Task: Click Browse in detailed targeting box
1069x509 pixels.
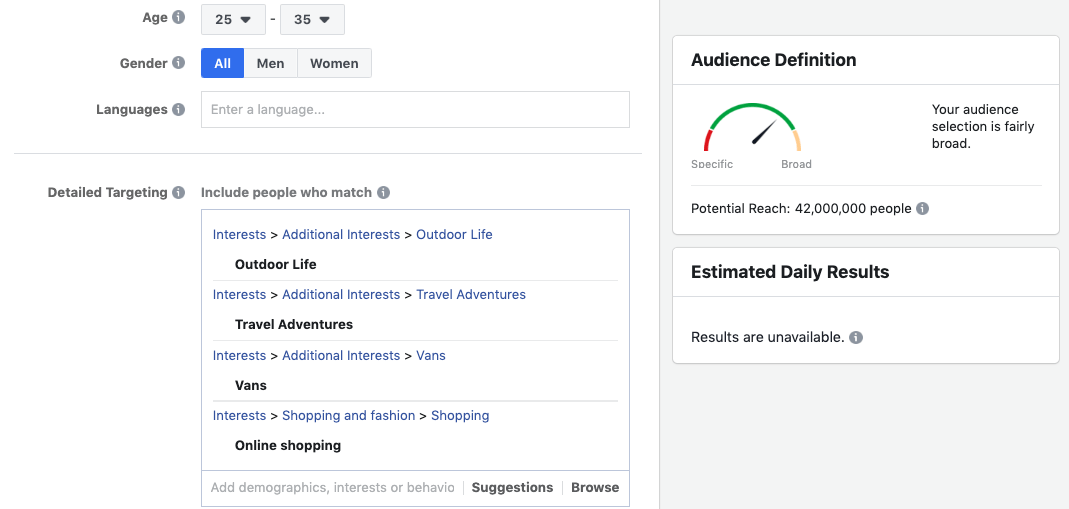Action: [x=595, y=488]
